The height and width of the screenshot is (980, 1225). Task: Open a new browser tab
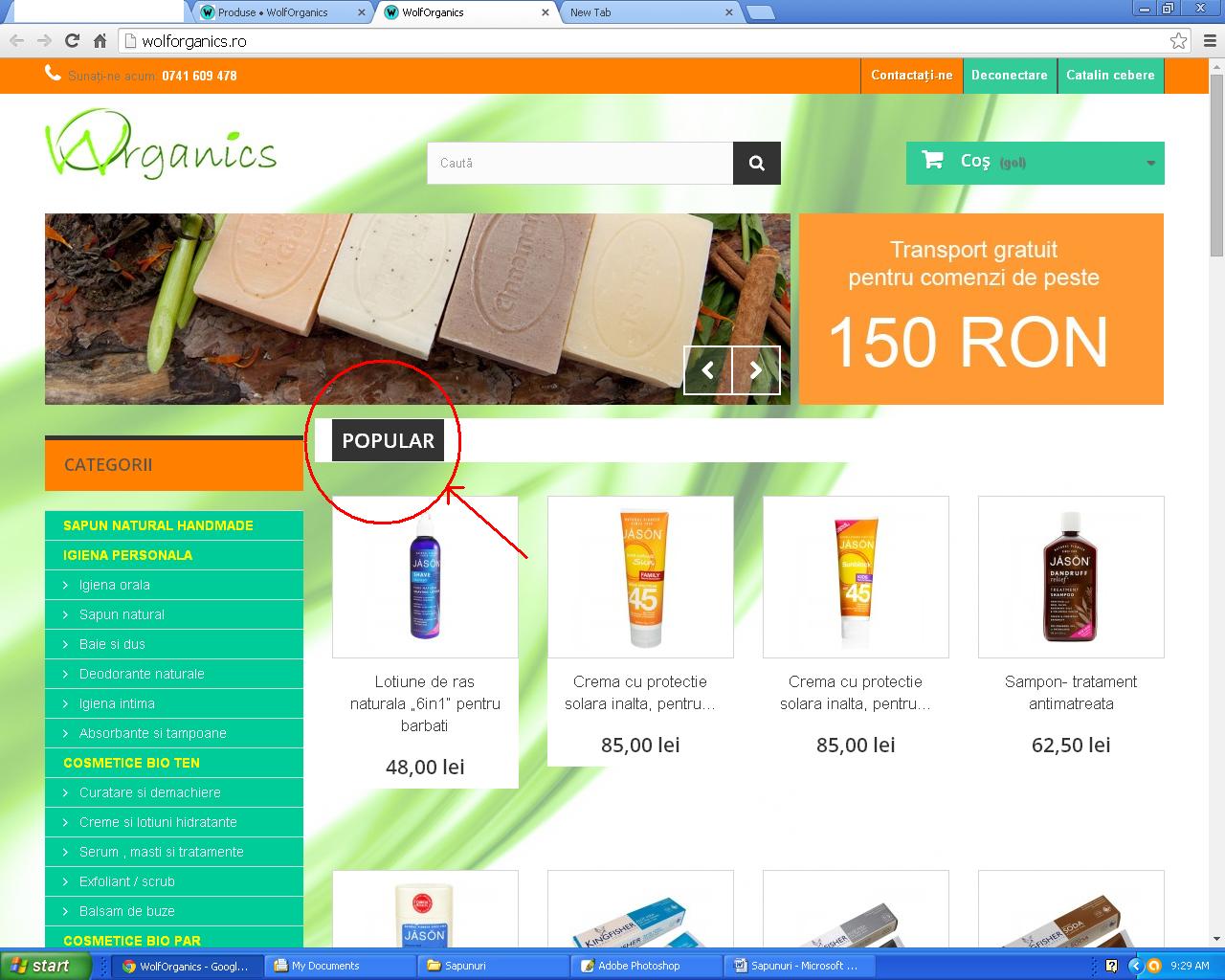click(760, 12)
